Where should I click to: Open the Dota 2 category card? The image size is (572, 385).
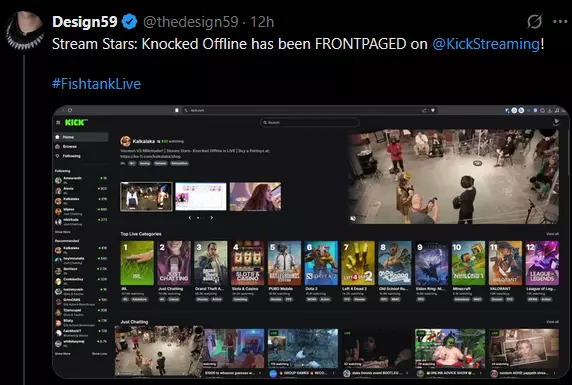click(321, 263)
